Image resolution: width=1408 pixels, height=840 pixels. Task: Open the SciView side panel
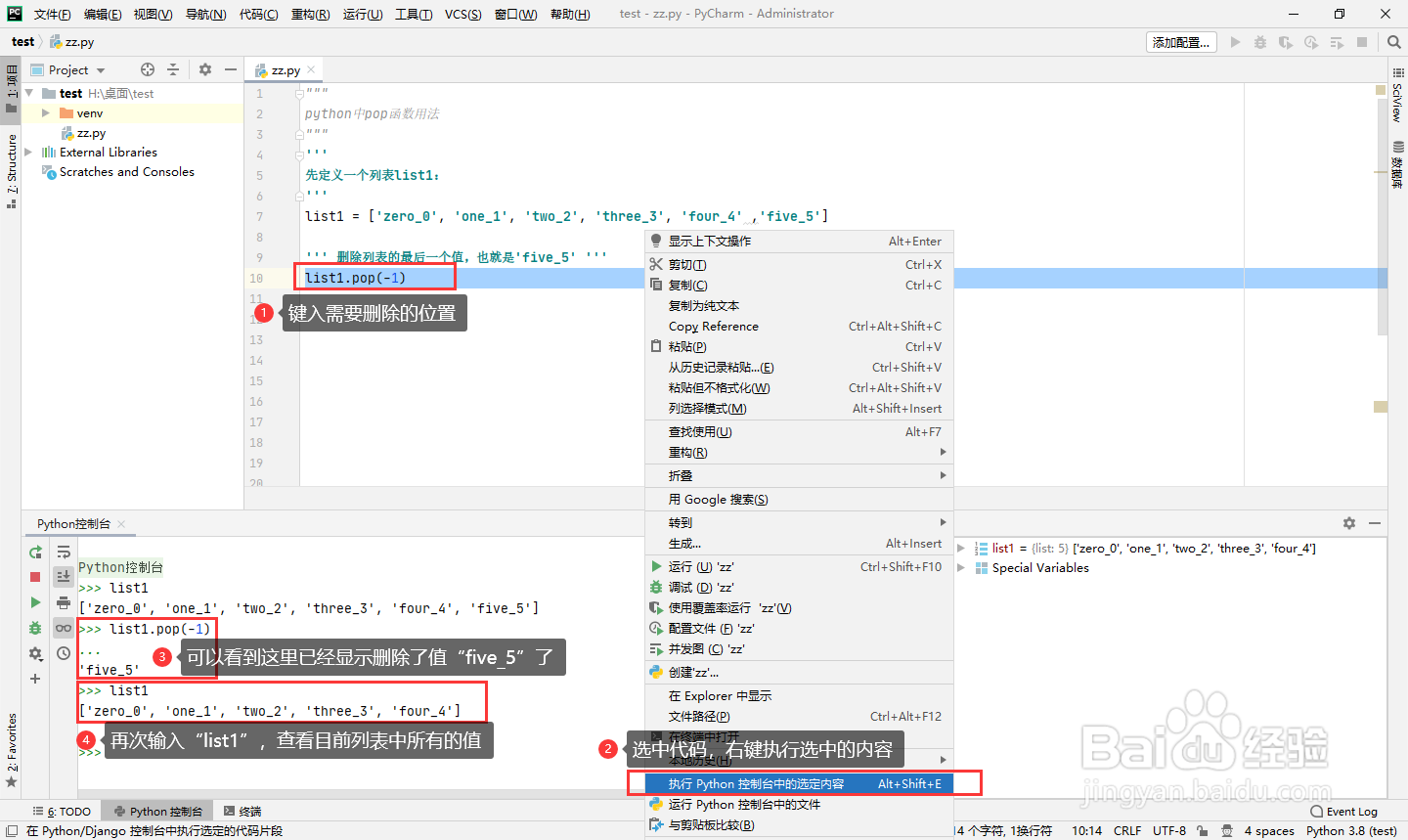[x=1397, y=95]
